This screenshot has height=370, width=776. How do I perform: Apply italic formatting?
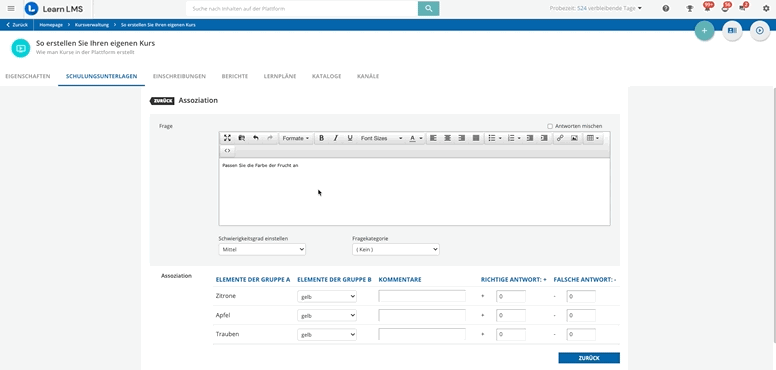pyautogui.click(x=336, y=138)
